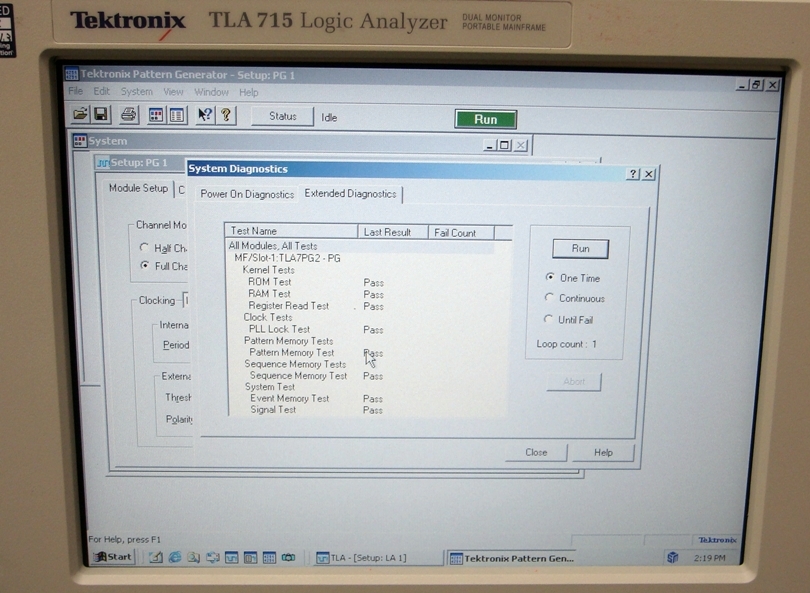
Task: Click Help button in diagnostics dialog
Action: tap(603, 452)
